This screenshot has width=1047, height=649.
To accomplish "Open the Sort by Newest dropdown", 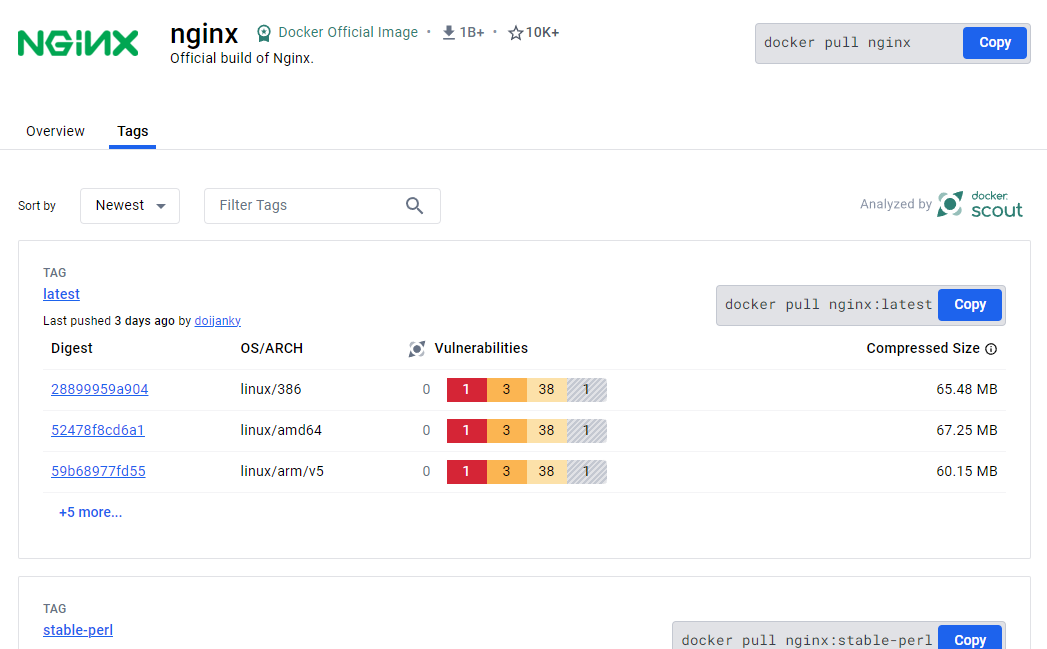I will pyautogui.click(x=130, y=206).
